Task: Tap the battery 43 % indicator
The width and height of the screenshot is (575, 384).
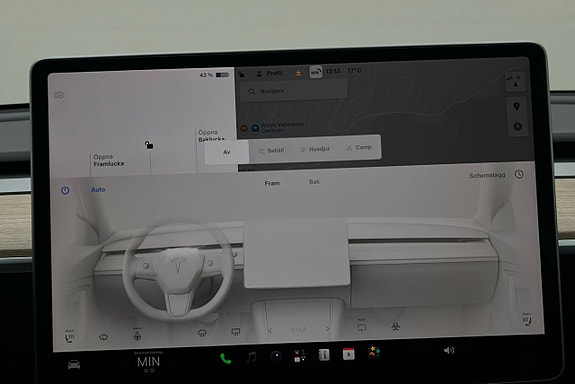Action: tap(214, 75)
